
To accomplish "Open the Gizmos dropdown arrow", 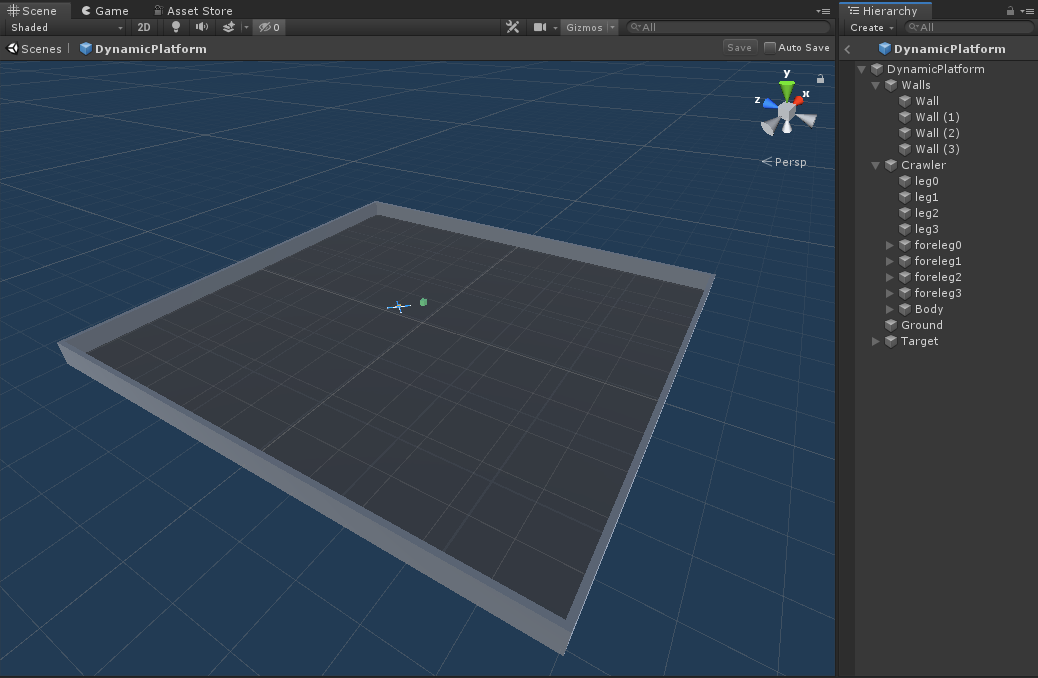I will (x=612, y=27).
